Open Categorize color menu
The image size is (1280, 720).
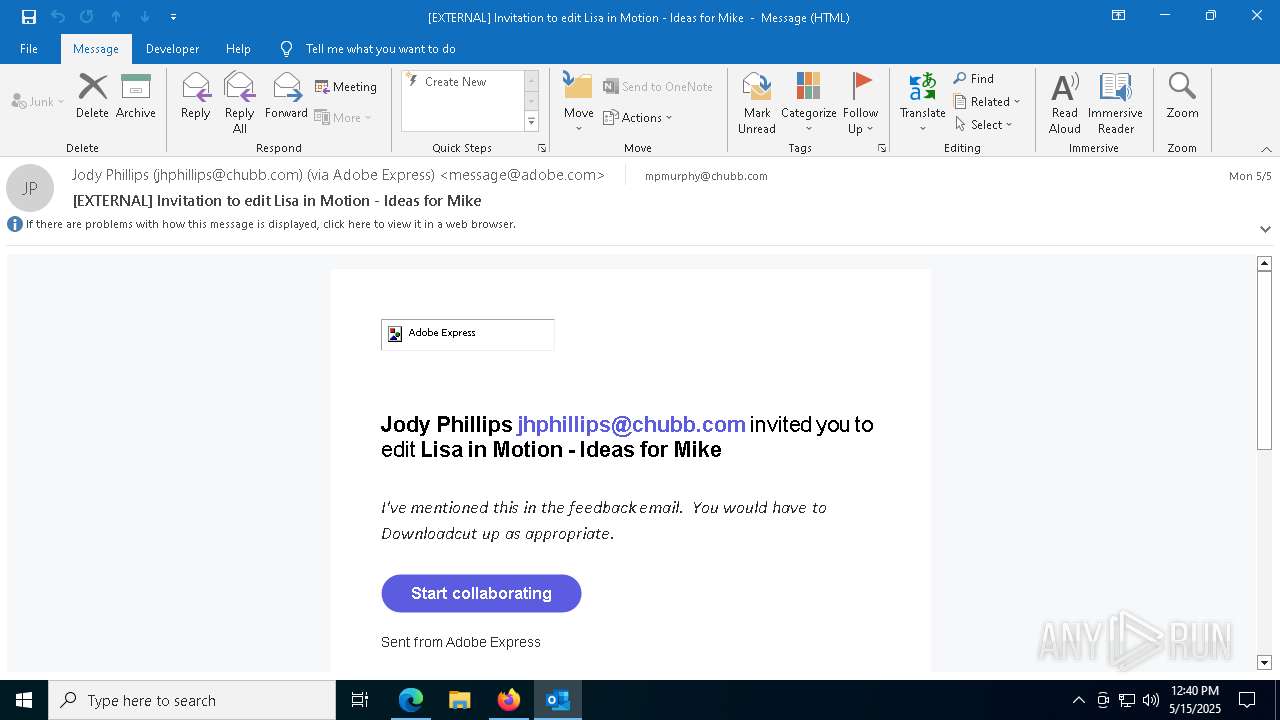pos(808,103)
